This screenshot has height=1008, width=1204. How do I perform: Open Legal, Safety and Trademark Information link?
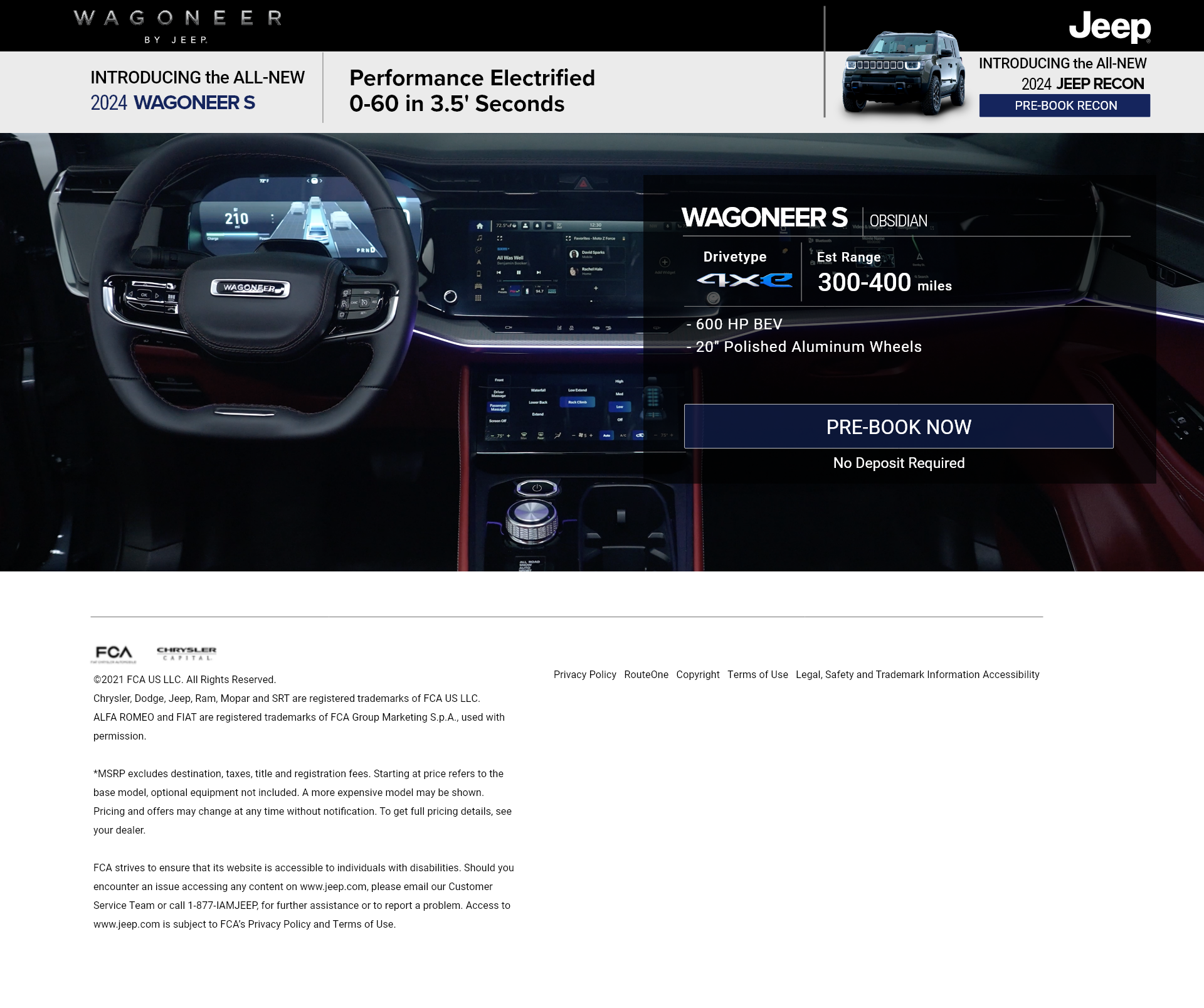[x=887, y=674]
